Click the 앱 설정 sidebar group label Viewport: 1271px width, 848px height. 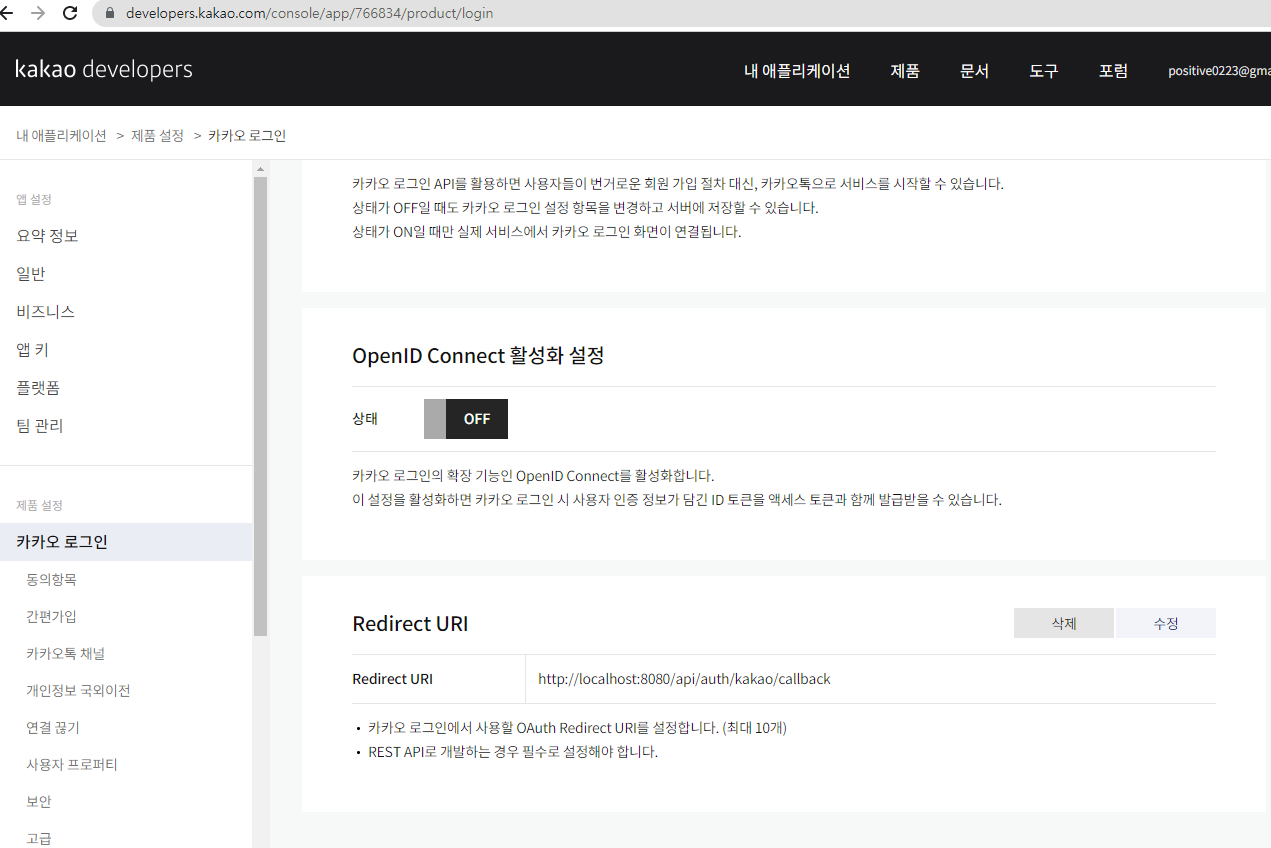34,199
